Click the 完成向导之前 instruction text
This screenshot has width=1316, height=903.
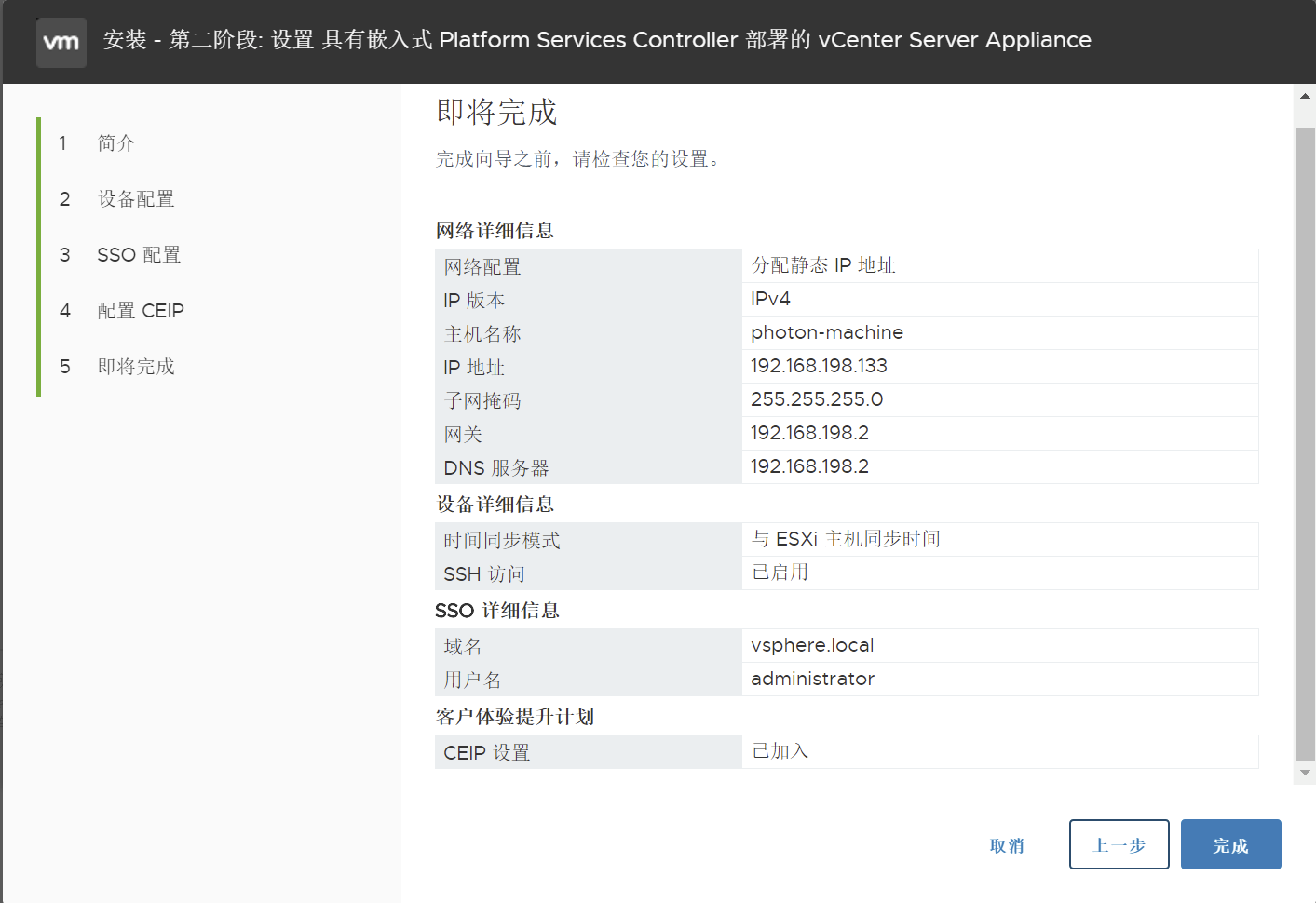[577, 159]
